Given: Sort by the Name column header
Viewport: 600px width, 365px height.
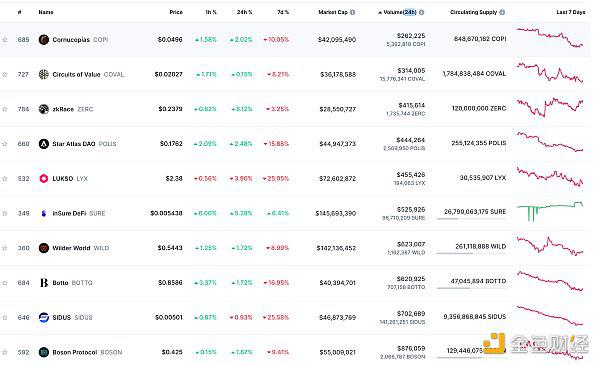Looking at the screenshot, I should point(46,12).
